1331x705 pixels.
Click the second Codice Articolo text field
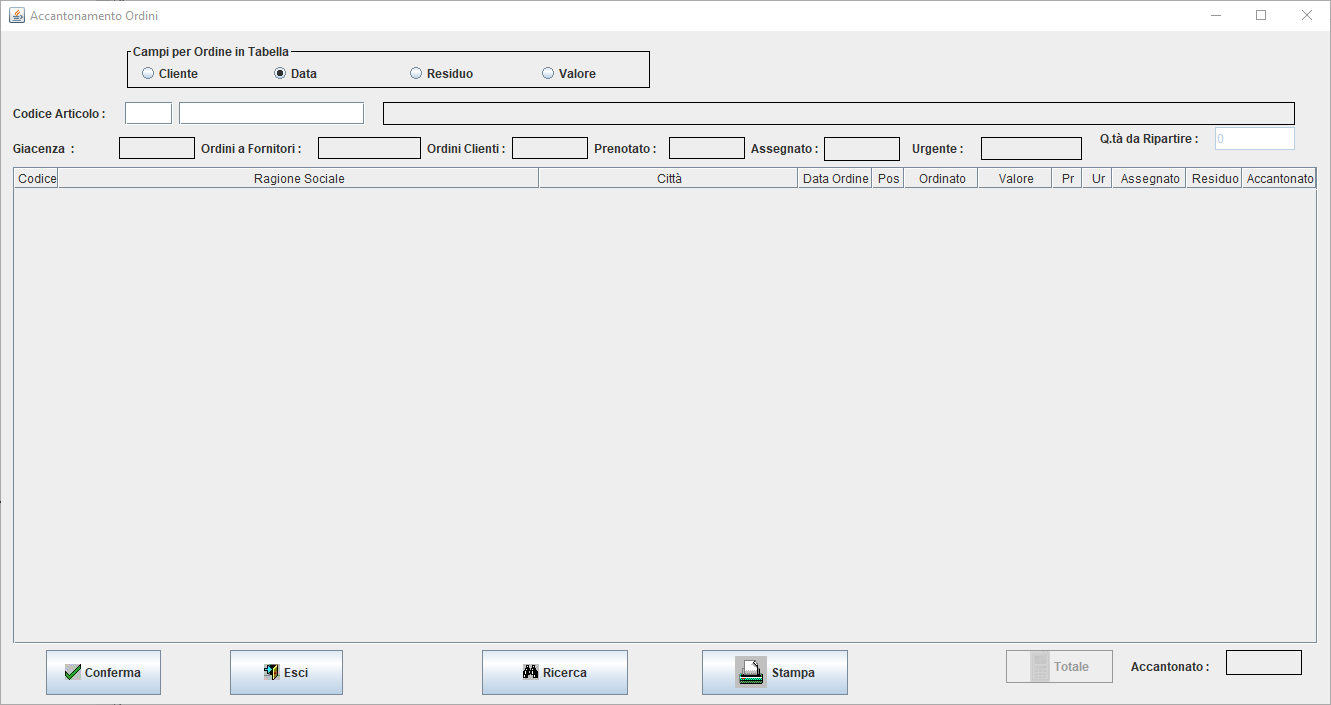click(x=271, y=113)
